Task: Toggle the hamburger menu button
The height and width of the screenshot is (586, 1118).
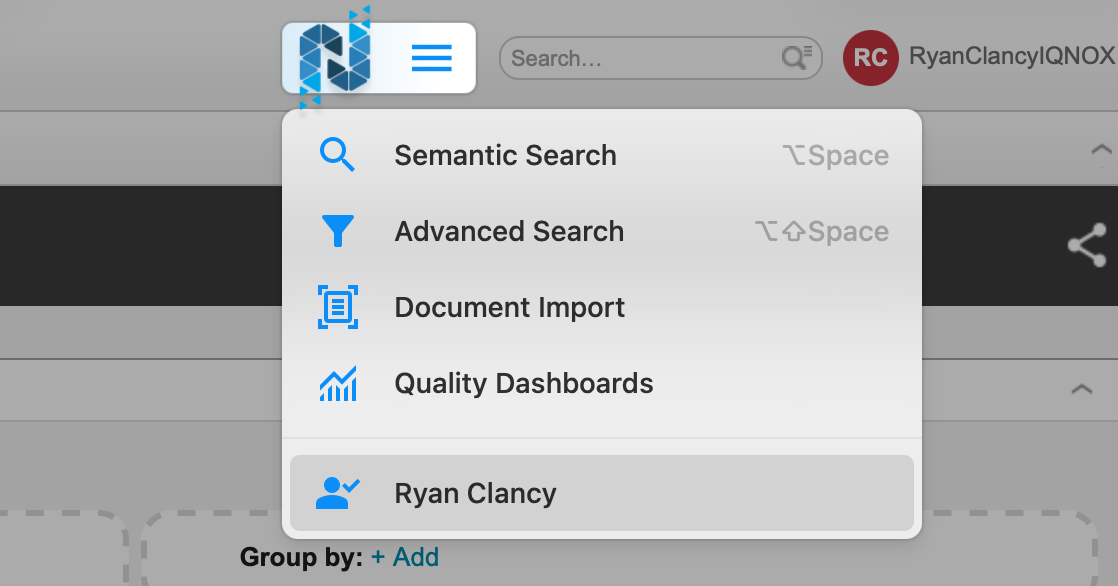Action: point(431,59)
